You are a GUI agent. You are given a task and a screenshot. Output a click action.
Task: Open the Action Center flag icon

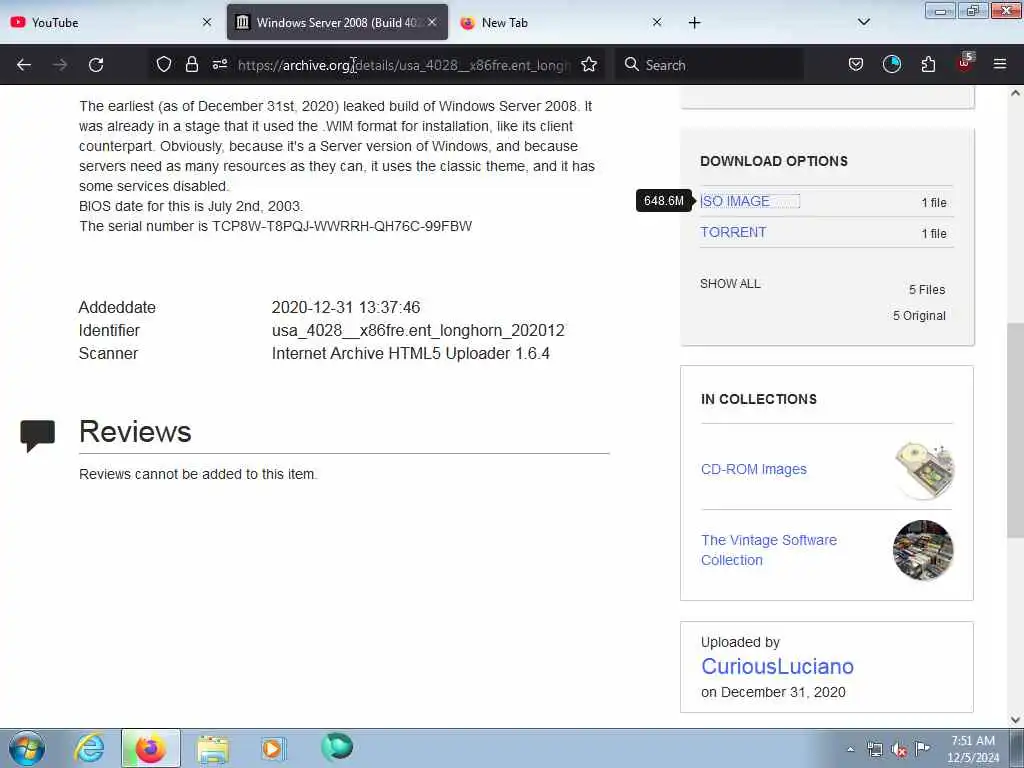[922, 748]
